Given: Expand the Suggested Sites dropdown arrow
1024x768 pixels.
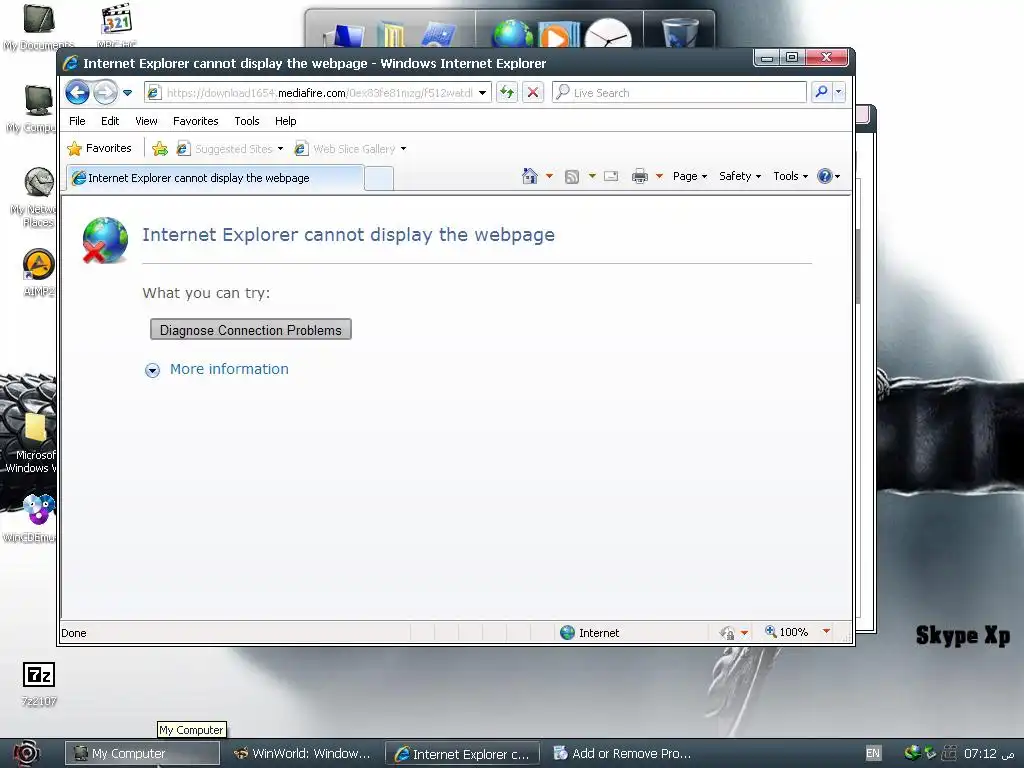Looking at the screenshot, I should (280, 149).
